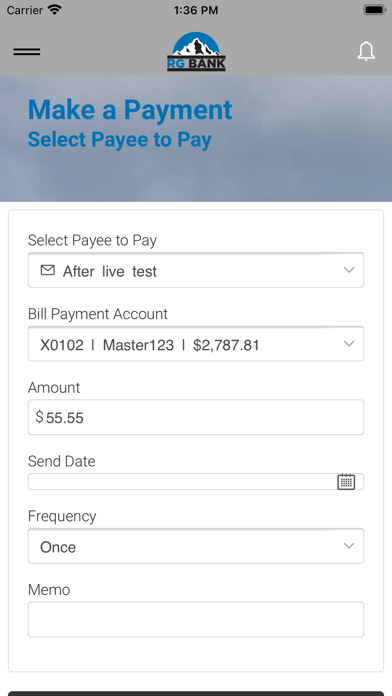Click the envelope icon beside After live test
This screenshot has height=696, width=392.
tap(48, 270)
